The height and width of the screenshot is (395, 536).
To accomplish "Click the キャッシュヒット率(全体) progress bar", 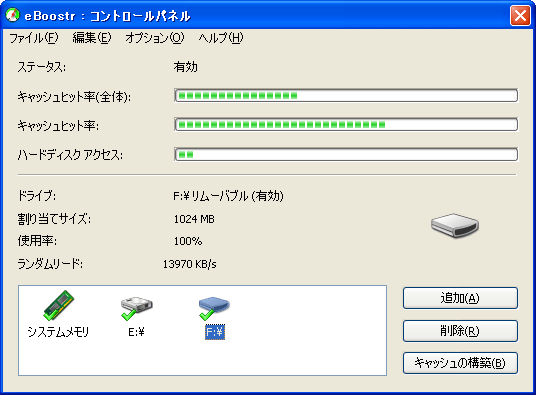I will click(346, 96).
